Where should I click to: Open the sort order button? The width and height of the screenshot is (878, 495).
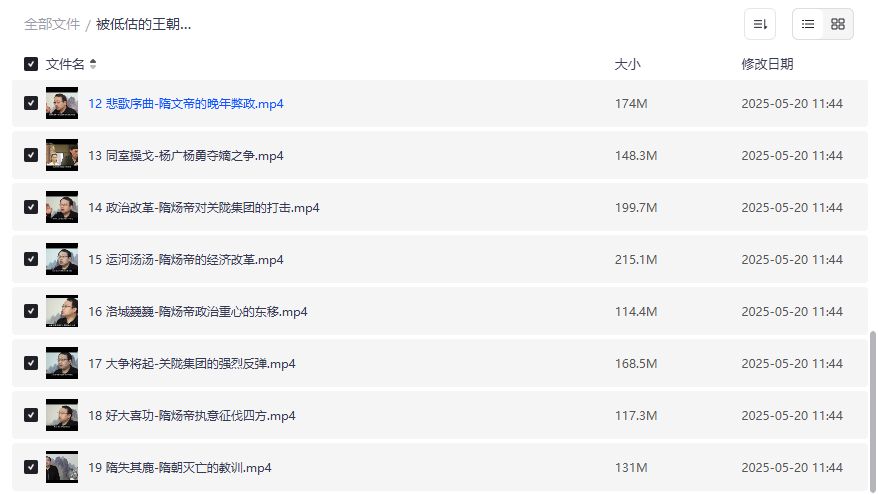point(760,24)
